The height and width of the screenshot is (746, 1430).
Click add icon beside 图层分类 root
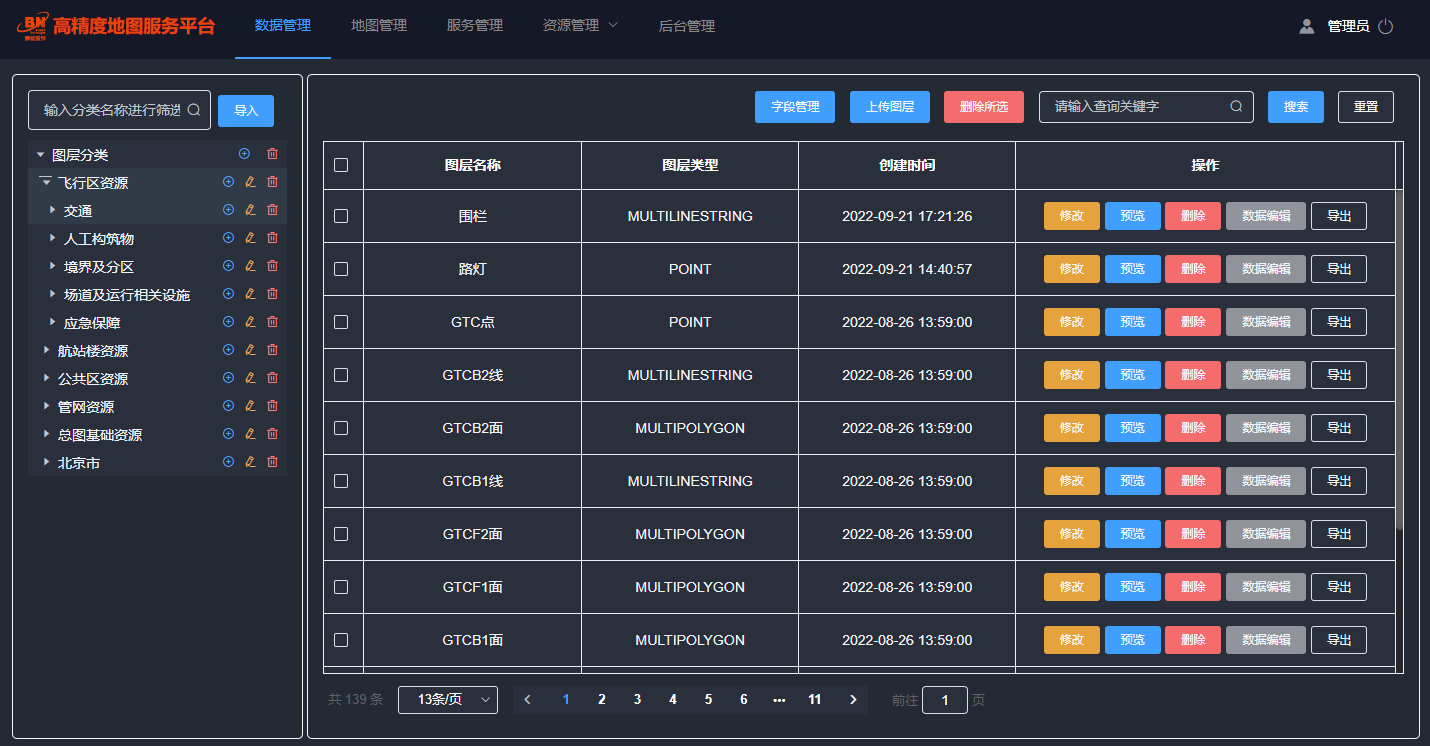(x=244, y=154)
